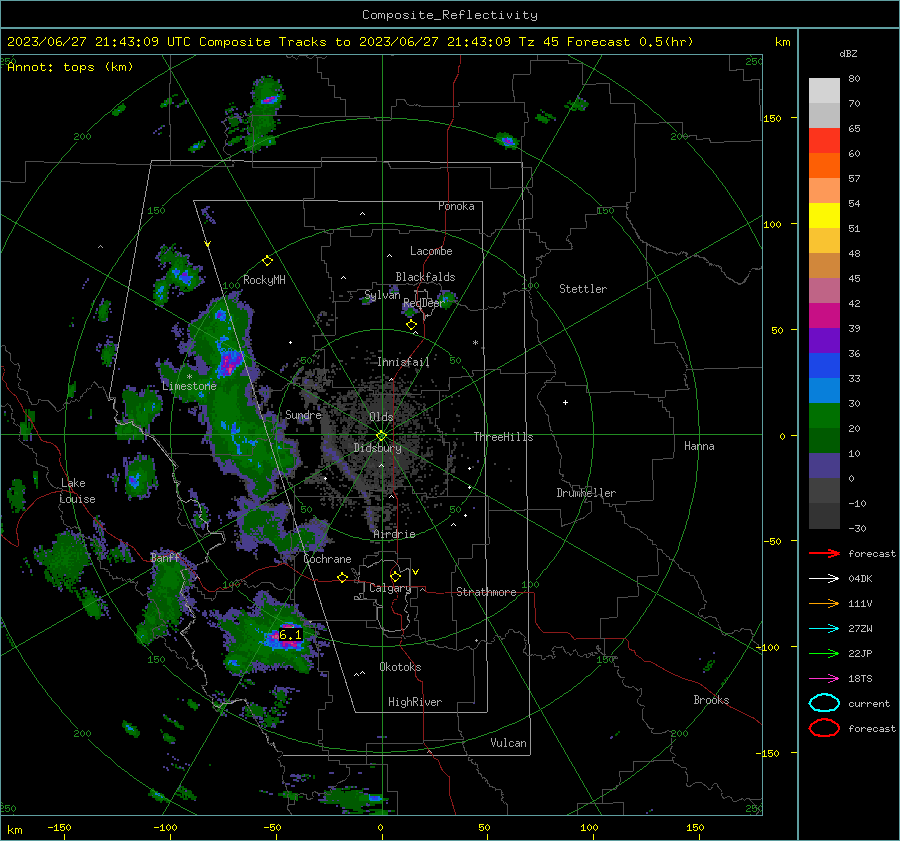The width and height of the screenshot is (900, 841).
Task: Click the Vulcan city label
Action: 508,743
